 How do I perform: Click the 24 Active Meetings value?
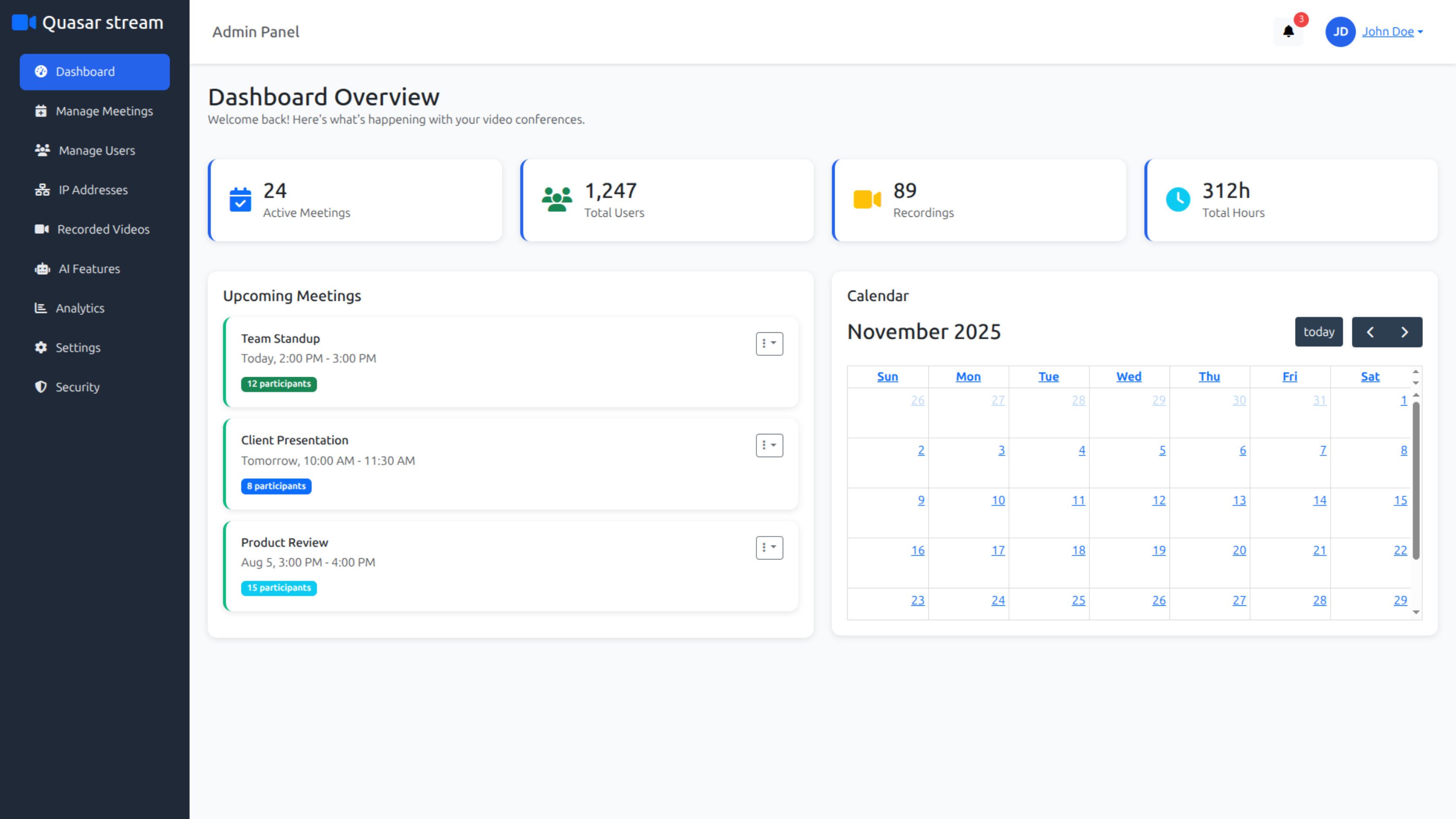pos(275,191)
